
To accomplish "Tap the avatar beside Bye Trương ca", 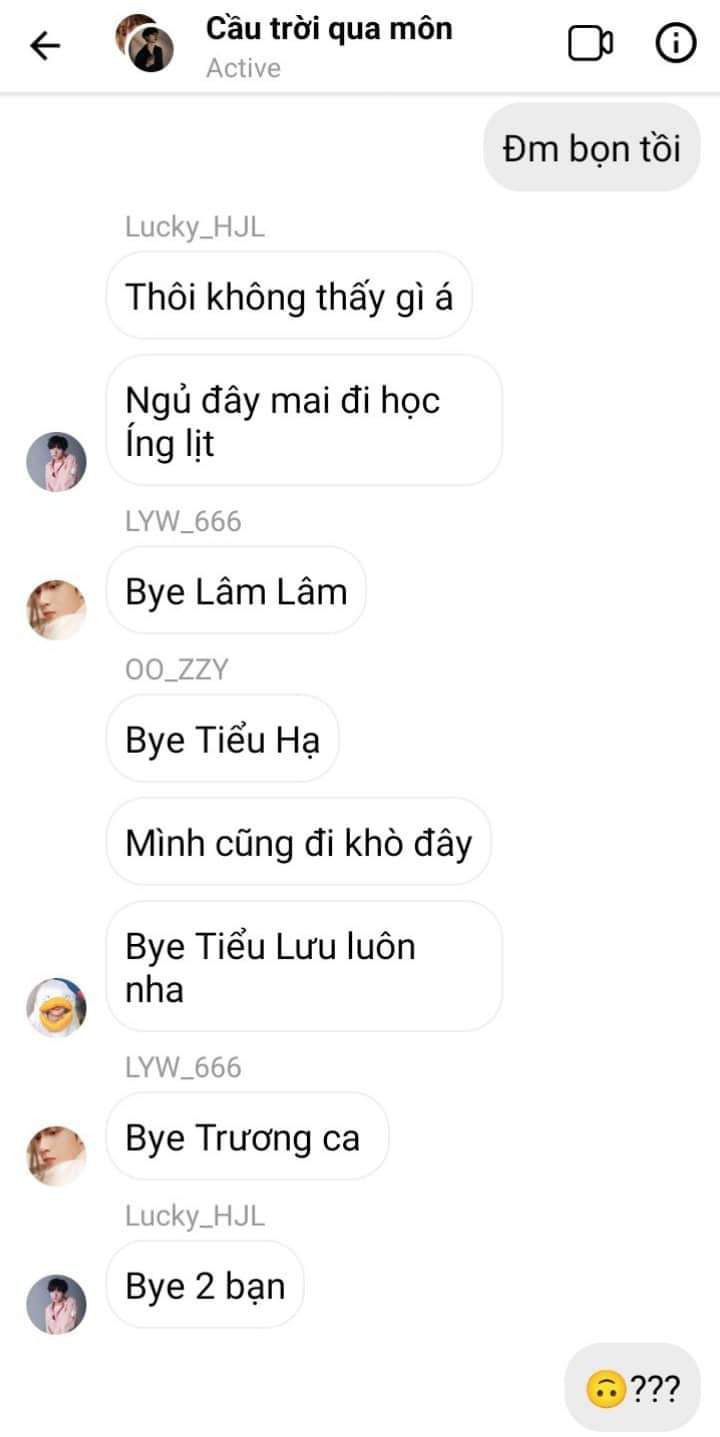I will tap(56, 1155).
